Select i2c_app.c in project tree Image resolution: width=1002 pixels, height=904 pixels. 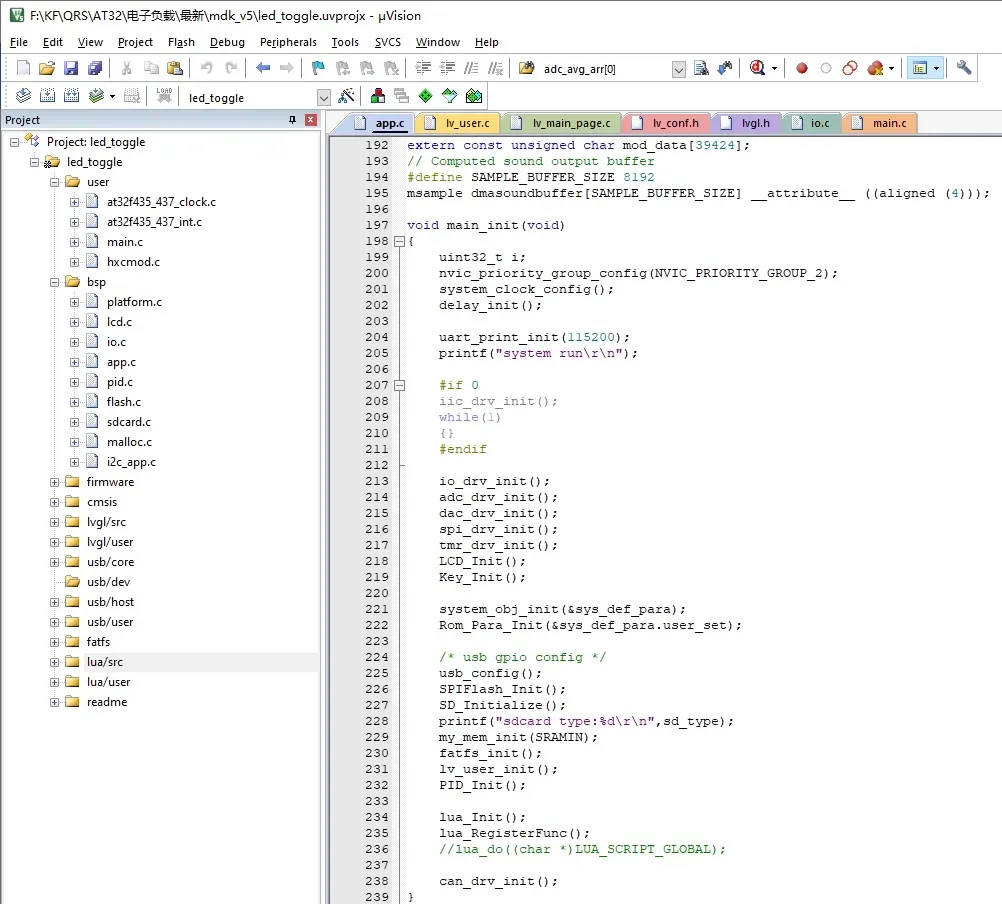tap(131, 462)
